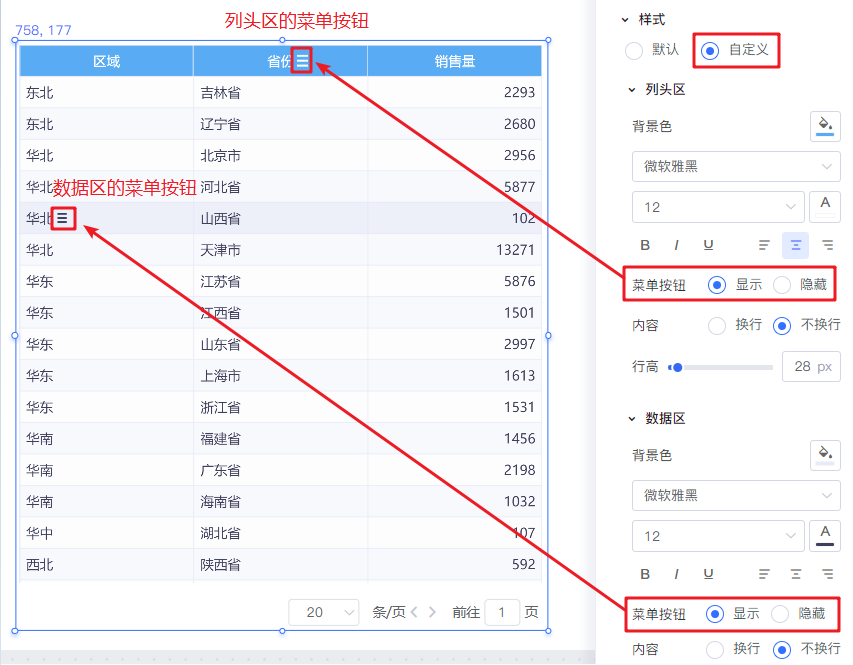The image size is (853, 665).
Task: Toggle bold in 数据区 data style
Action: coord(645,574)
